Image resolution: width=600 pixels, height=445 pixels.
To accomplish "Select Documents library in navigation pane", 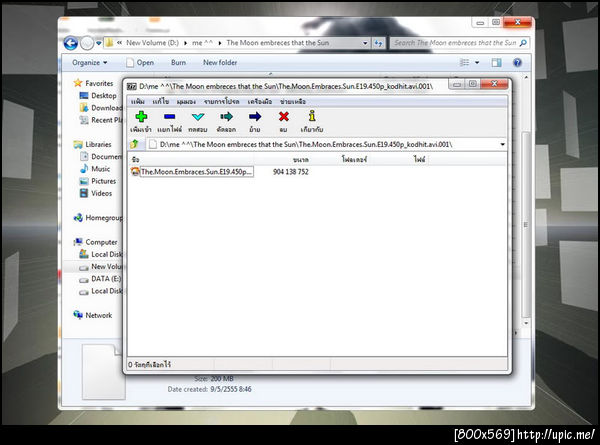I will pos(101,156).
